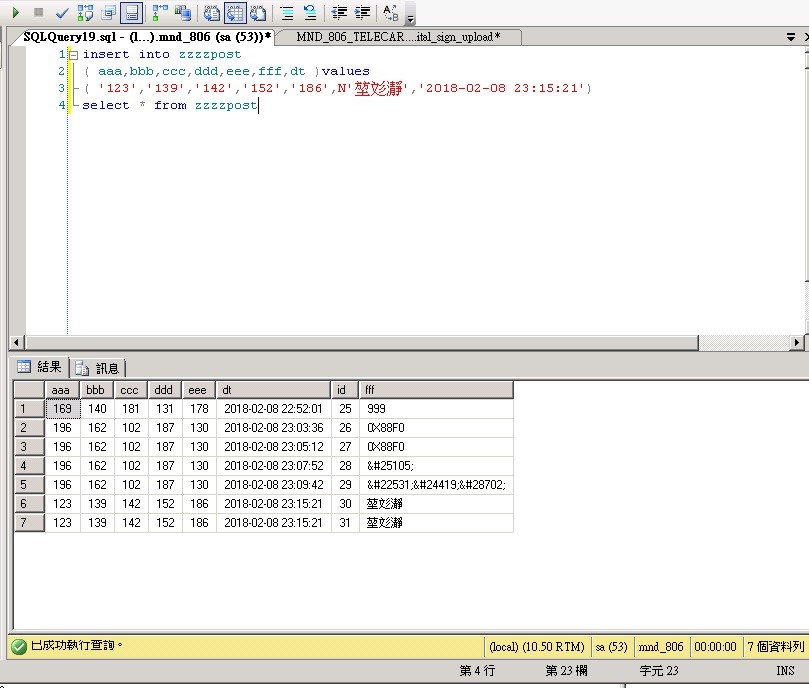Click the zzzzpost table name in line 1
The height and width of the screenshot is (688, 809).
point(210,54)
